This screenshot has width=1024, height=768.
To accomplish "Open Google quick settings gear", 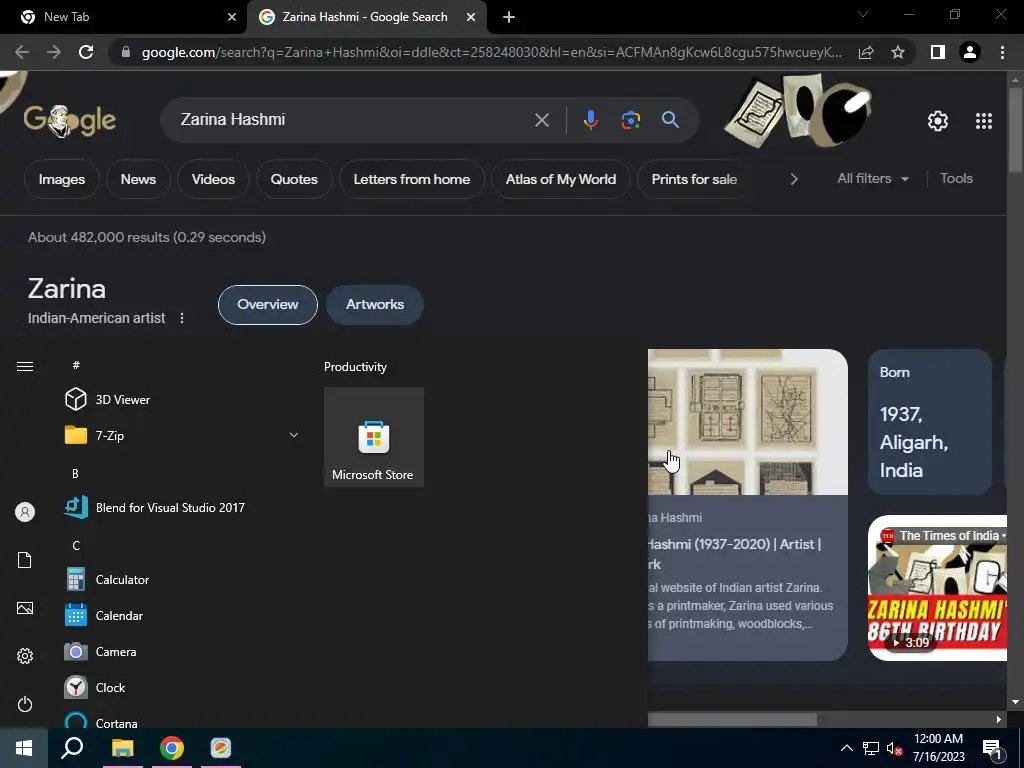I will click(x=938, y=121).
